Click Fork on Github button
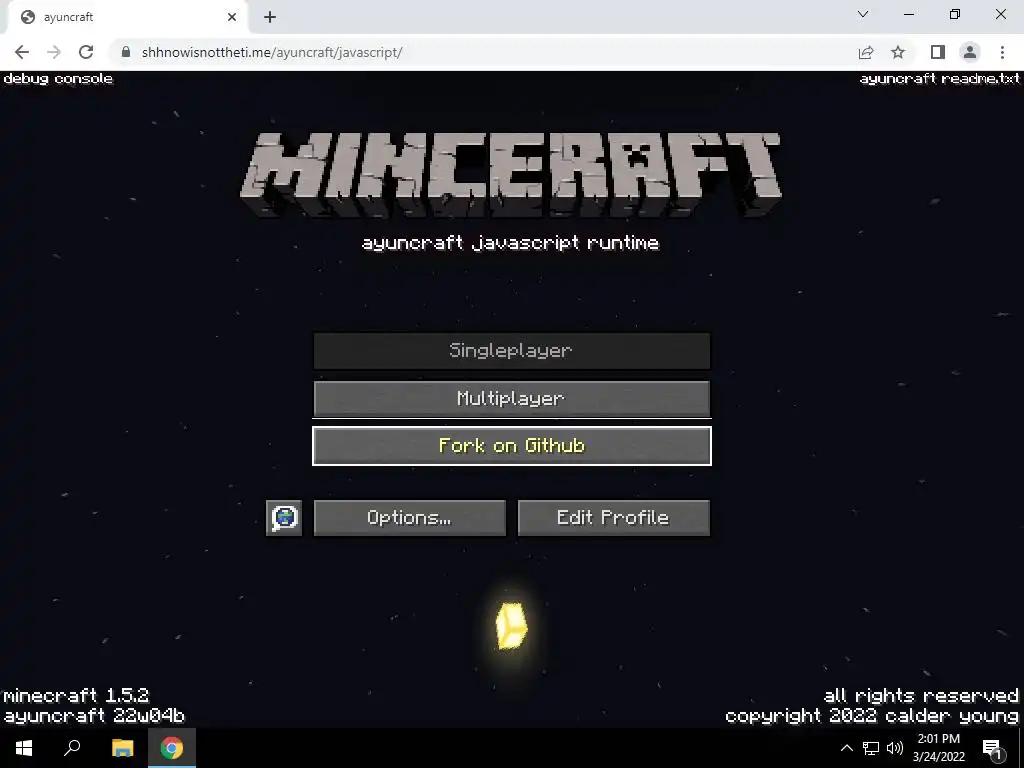This screenshot has height=768, width=1024. point(512,446)
